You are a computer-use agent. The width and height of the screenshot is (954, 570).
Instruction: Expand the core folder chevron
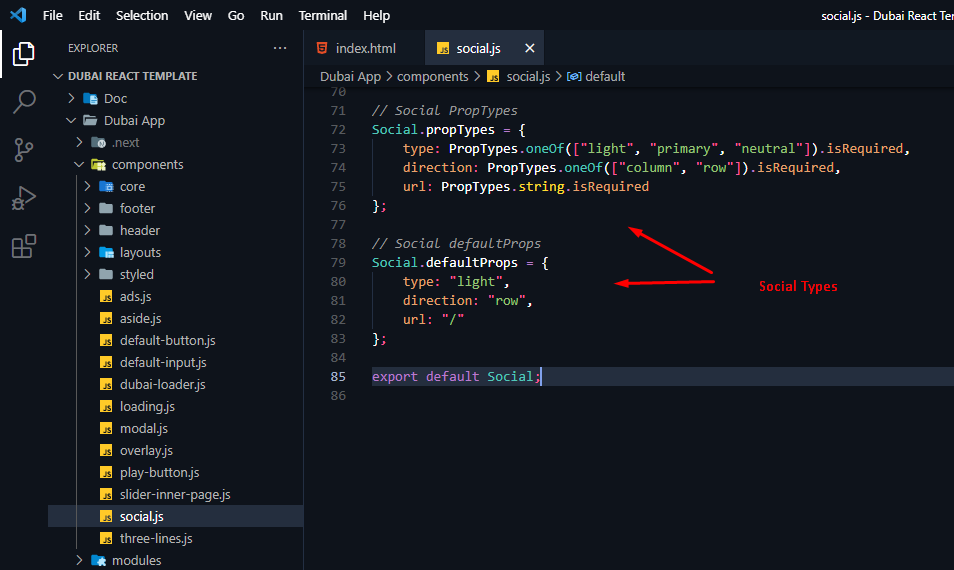pos(87,186)
